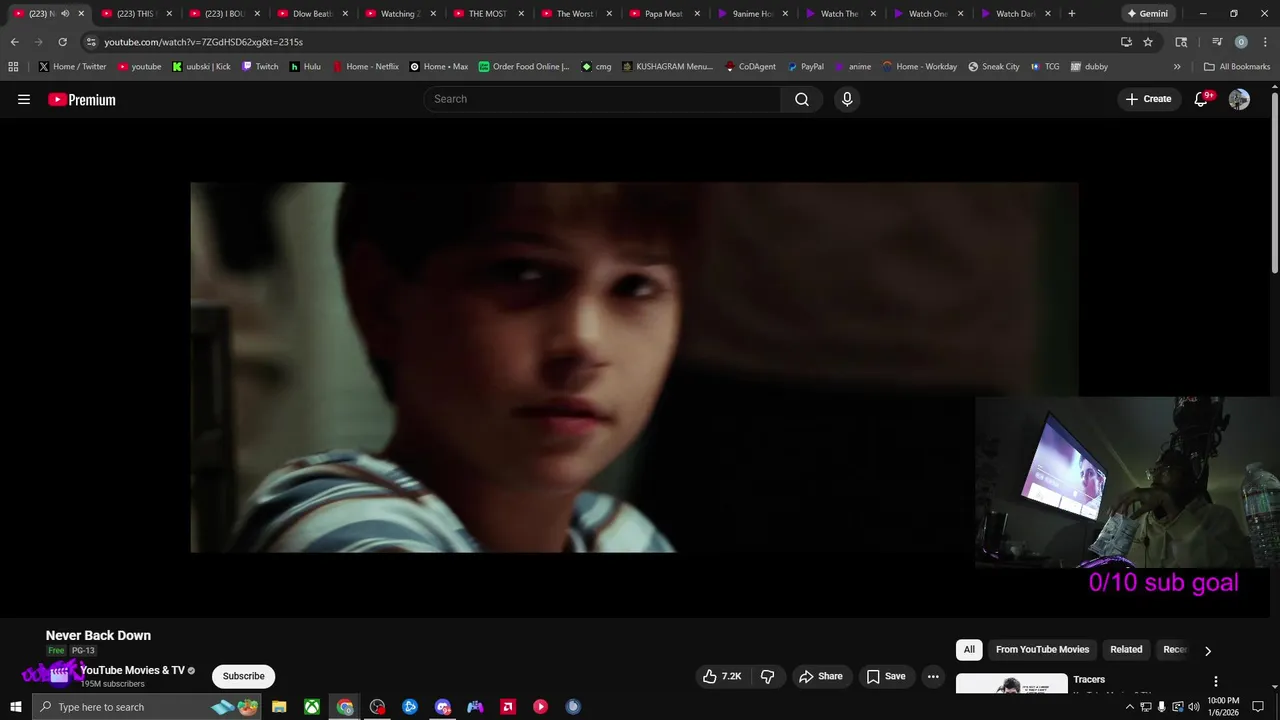The width and height of the screenshot is (1280, 720).
Task: Go to YouTube Premium home logo
Action: (82, 99)
